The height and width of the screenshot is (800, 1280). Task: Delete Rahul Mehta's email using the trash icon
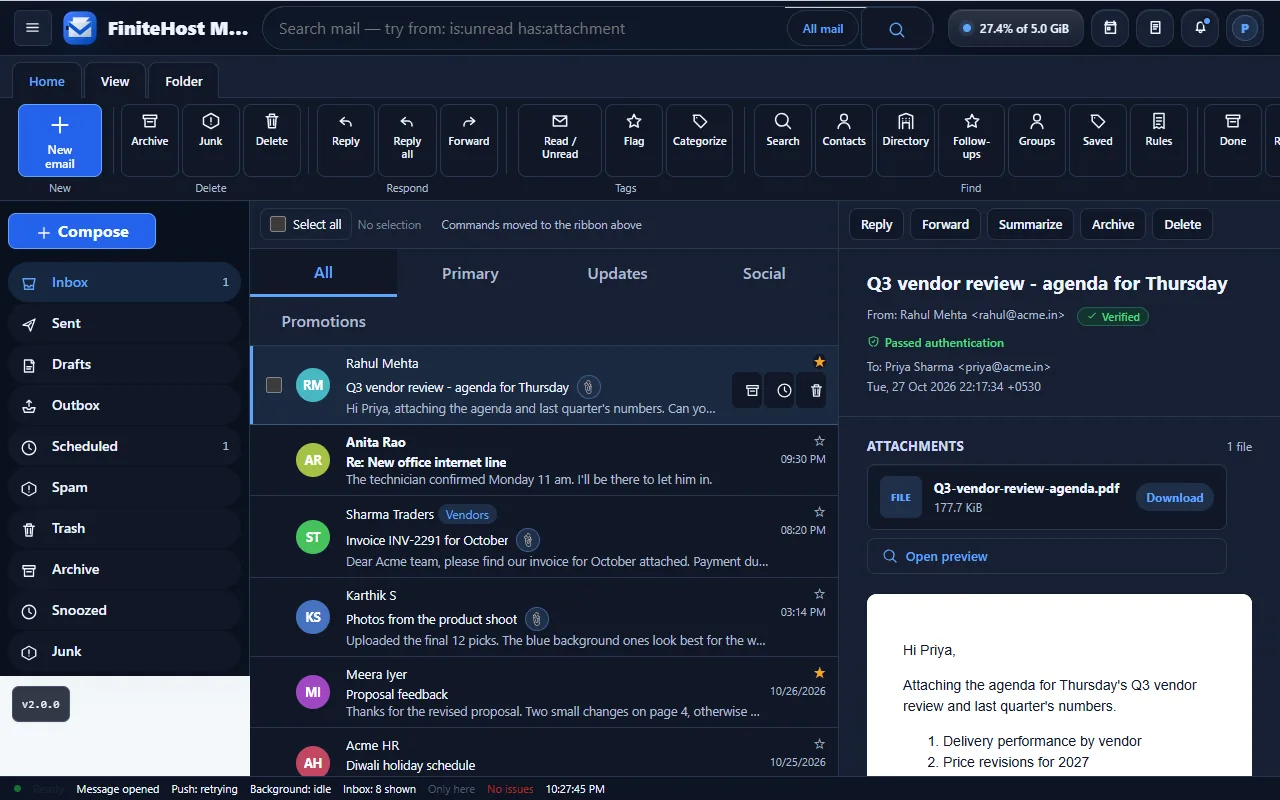(x=816, y=390)
